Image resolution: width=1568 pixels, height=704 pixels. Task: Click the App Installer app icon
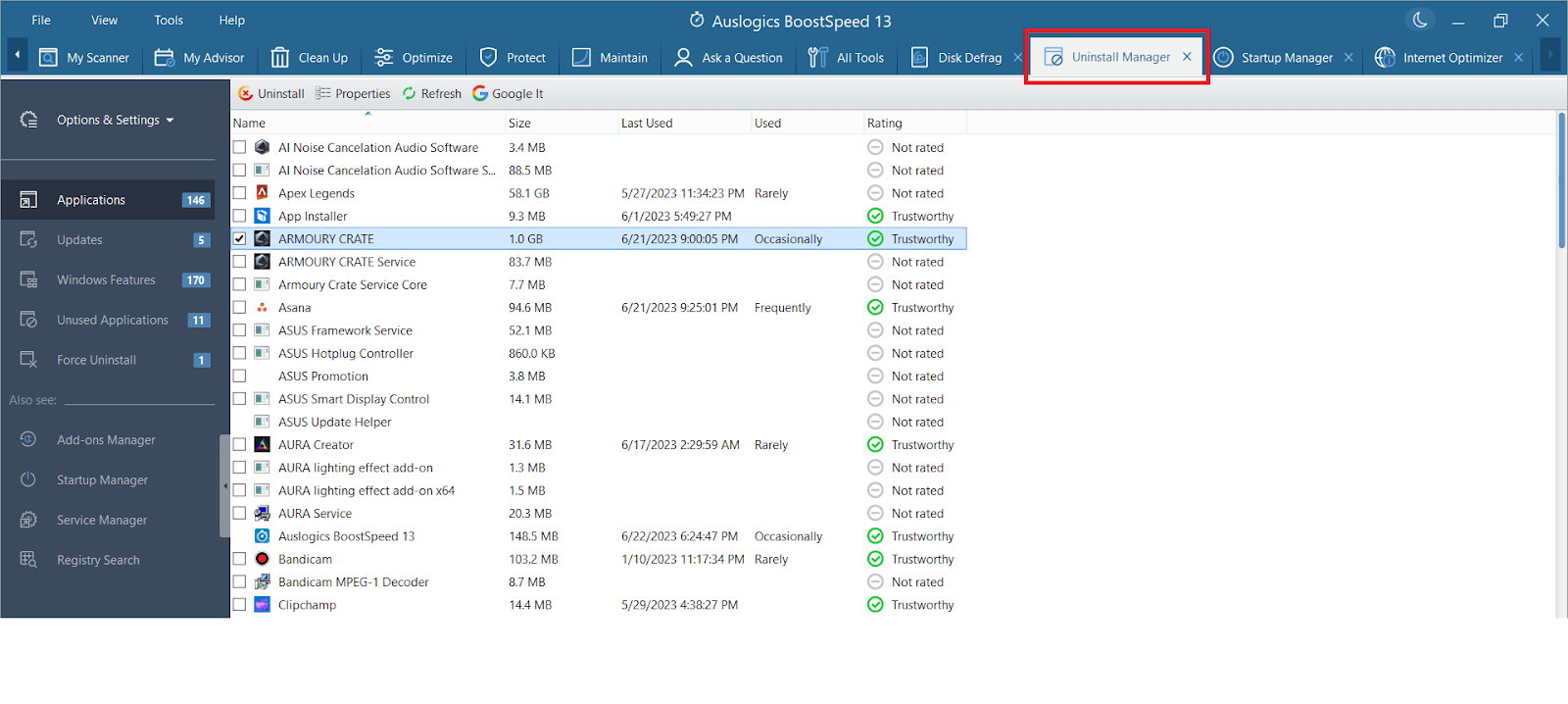(x=263, y=216)
